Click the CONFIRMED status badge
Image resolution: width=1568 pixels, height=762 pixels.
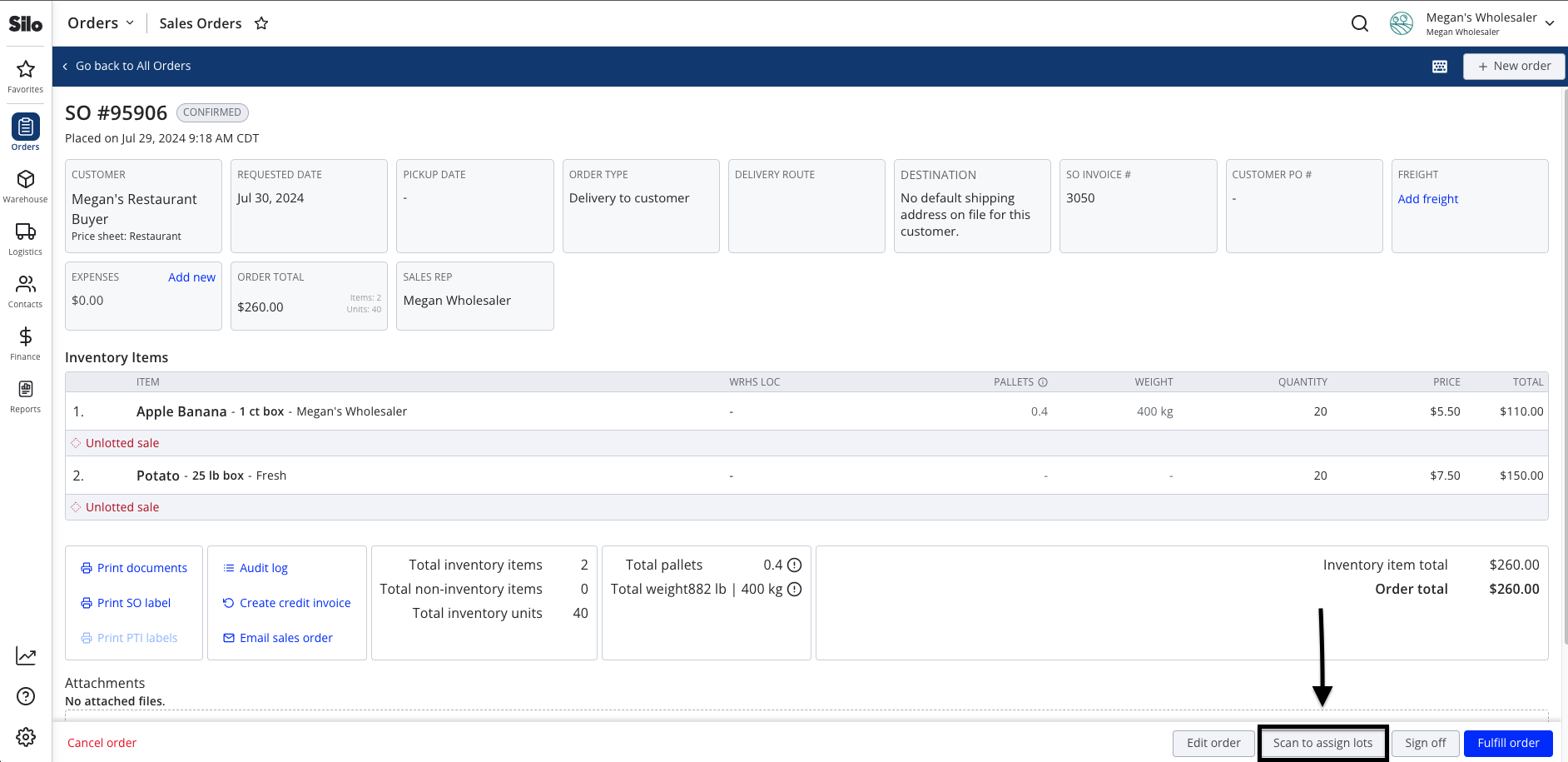pyautogui.click(x=212, y=112)
